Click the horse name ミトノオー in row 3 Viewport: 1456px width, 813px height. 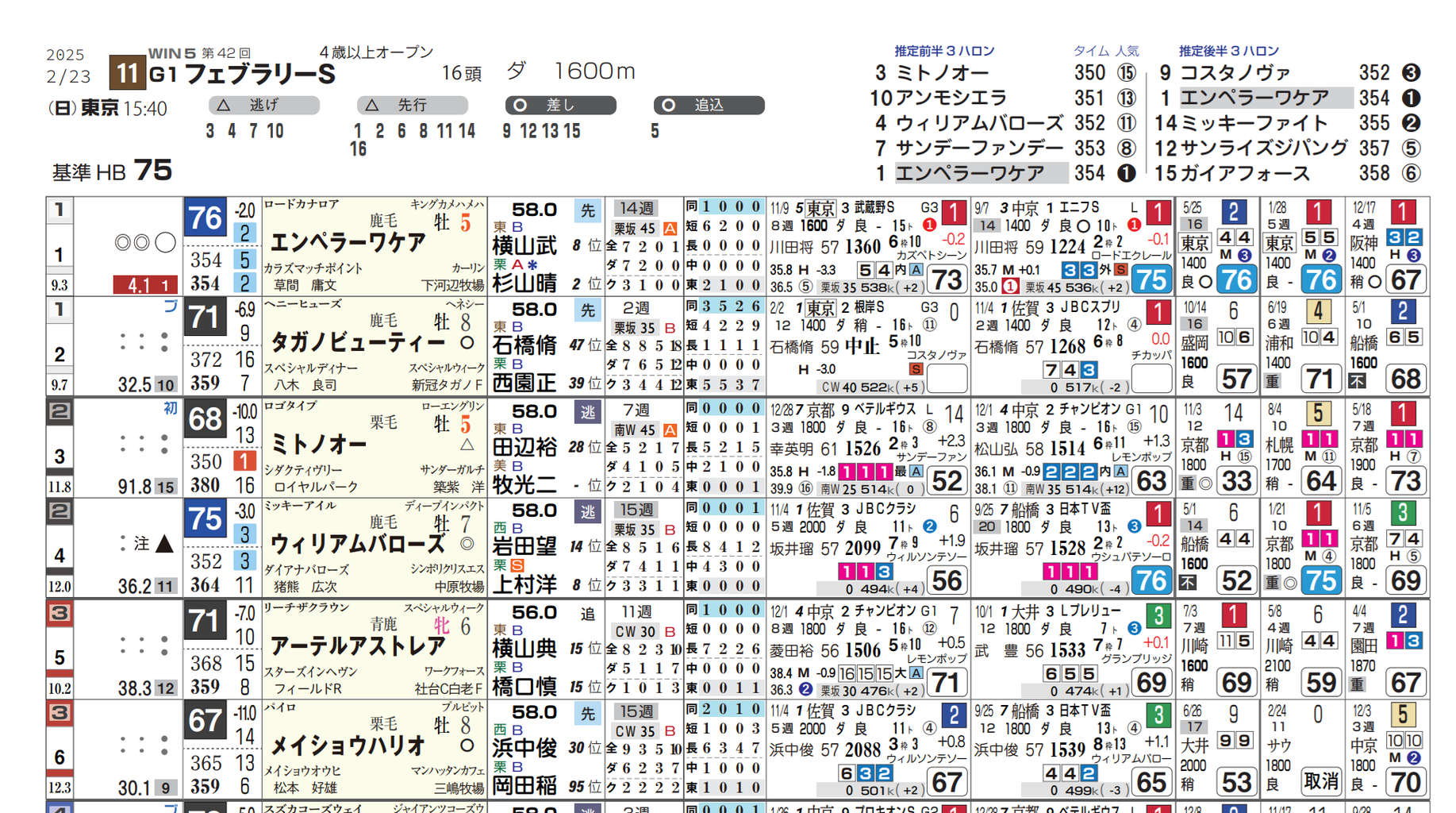[319, 444]
